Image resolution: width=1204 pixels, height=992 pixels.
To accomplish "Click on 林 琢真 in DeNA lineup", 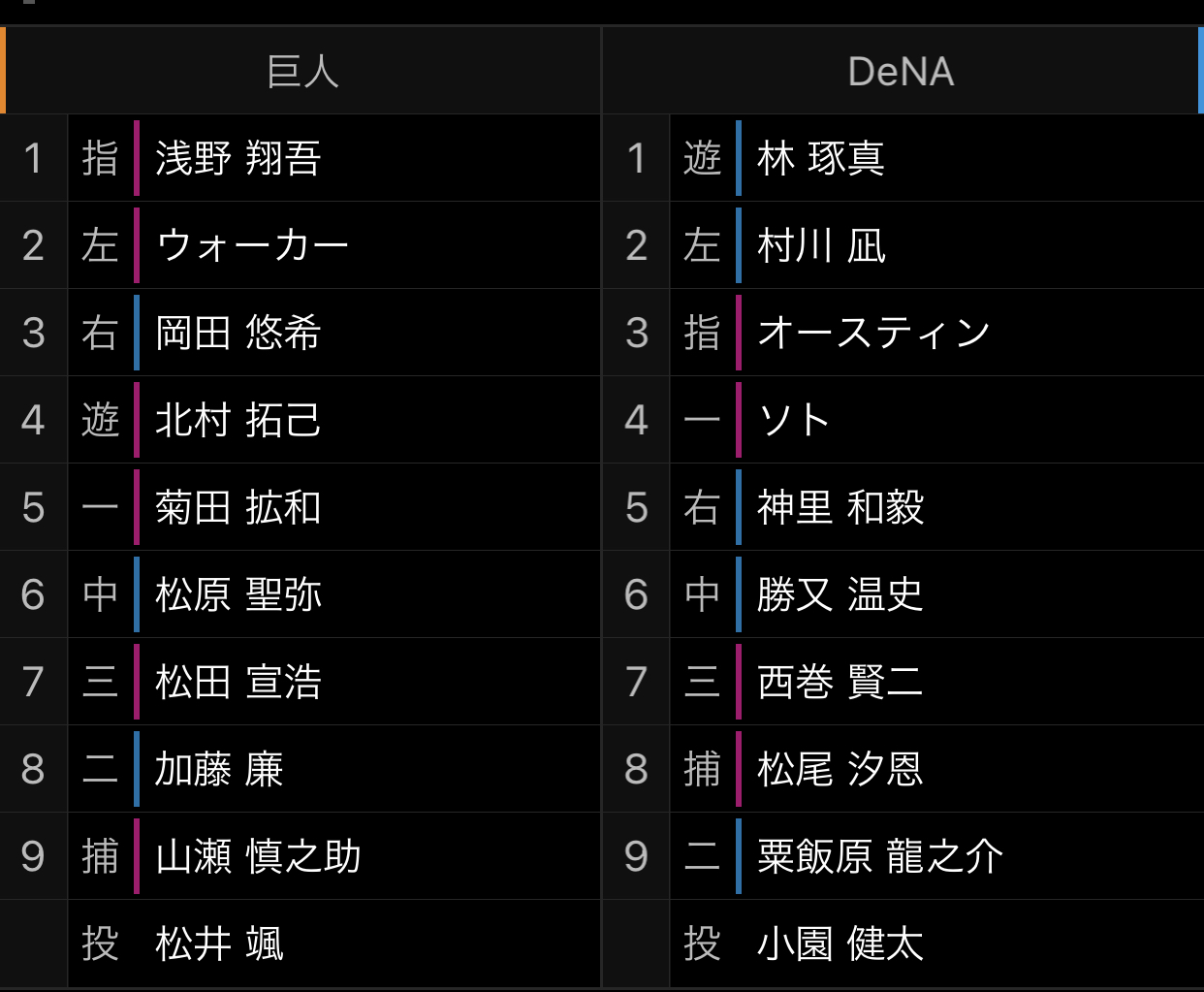I will click(820, 158).
